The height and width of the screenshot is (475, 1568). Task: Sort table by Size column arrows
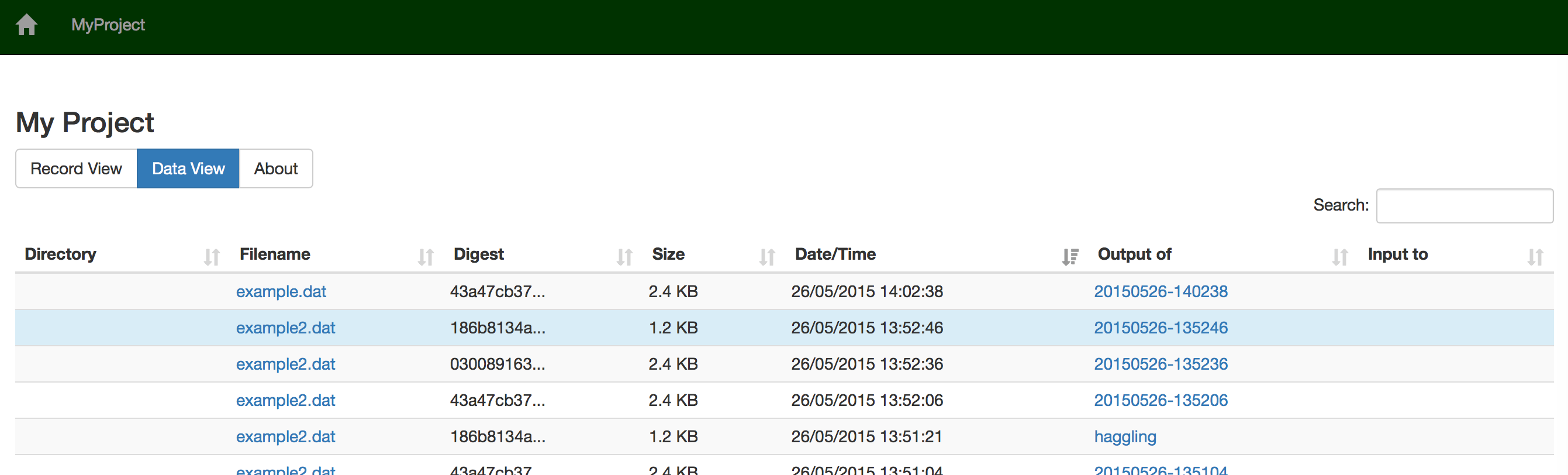767,257
